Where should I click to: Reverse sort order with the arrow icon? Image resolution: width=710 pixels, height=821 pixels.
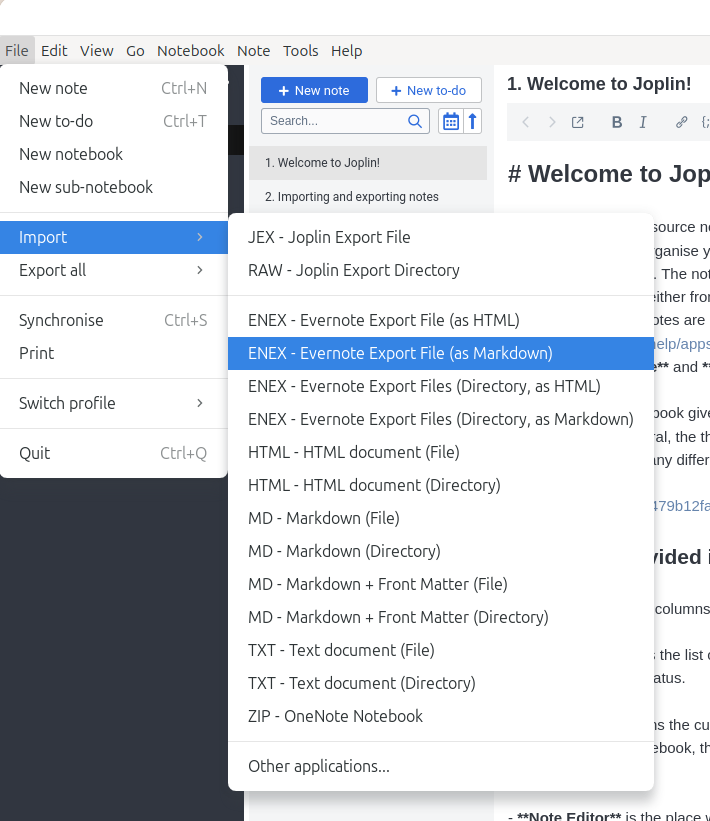click(473, 121)
